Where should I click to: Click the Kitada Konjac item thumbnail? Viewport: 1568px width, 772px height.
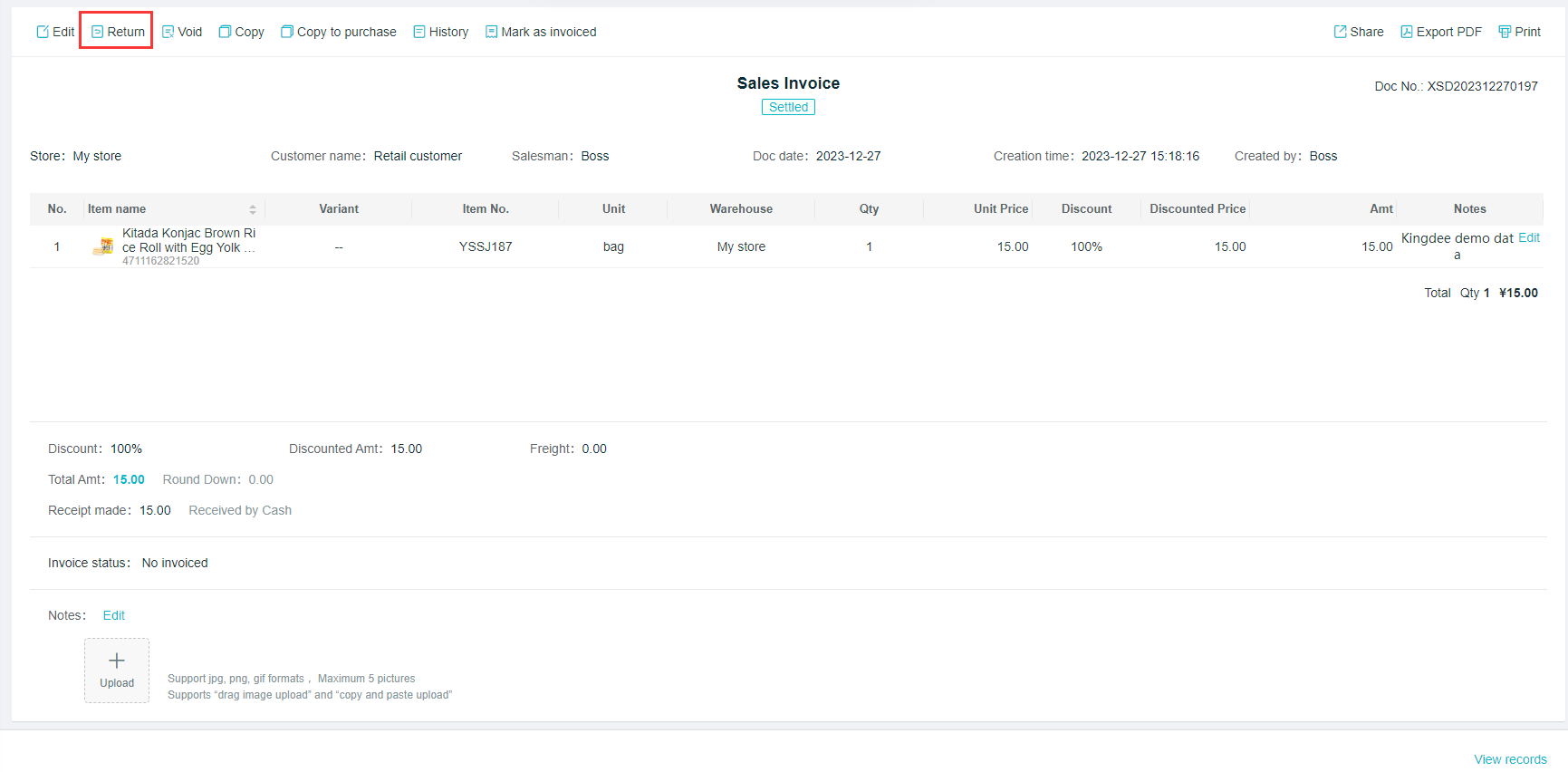coord(104,246)
